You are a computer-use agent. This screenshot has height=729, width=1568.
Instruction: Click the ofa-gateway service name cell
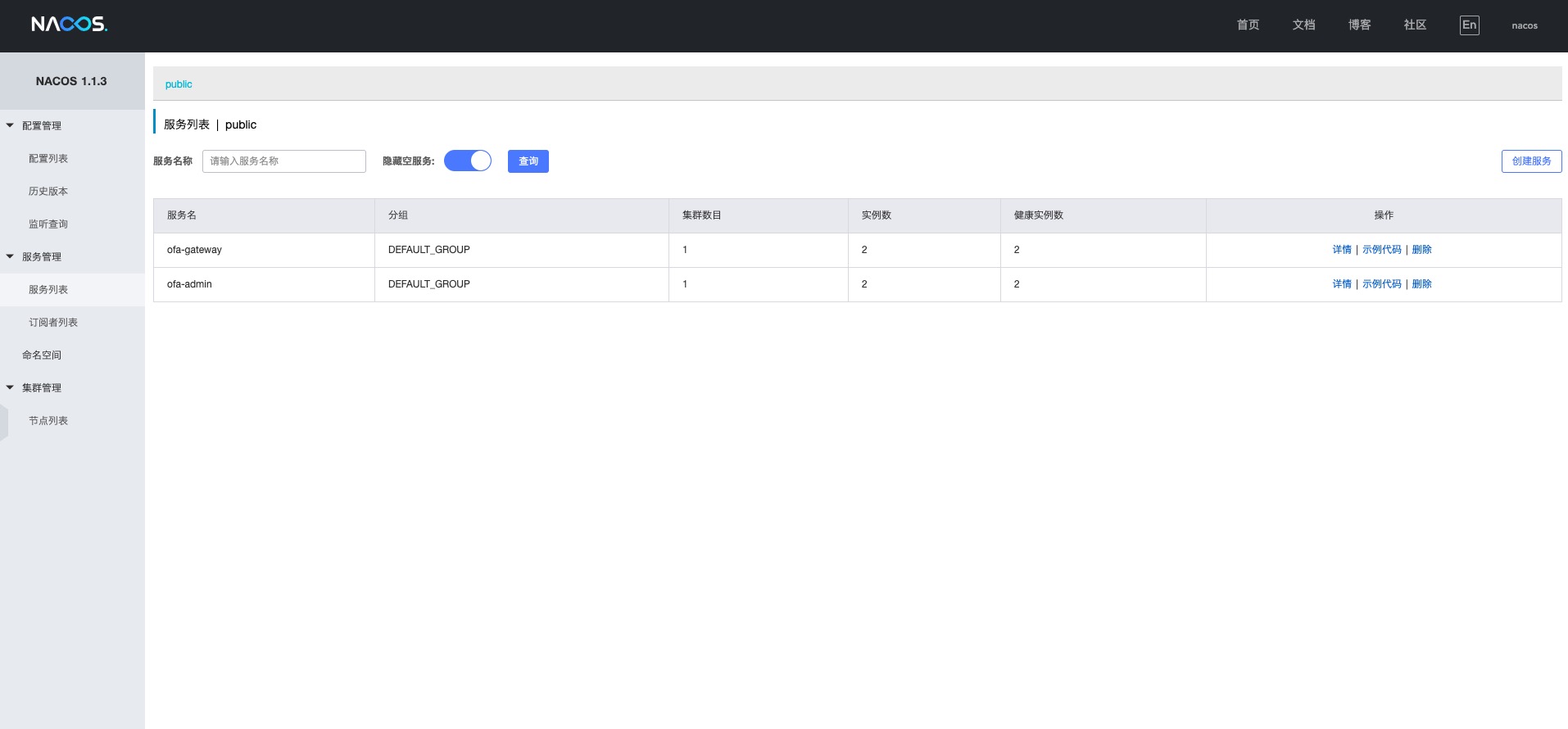click(x=264, y=250)
